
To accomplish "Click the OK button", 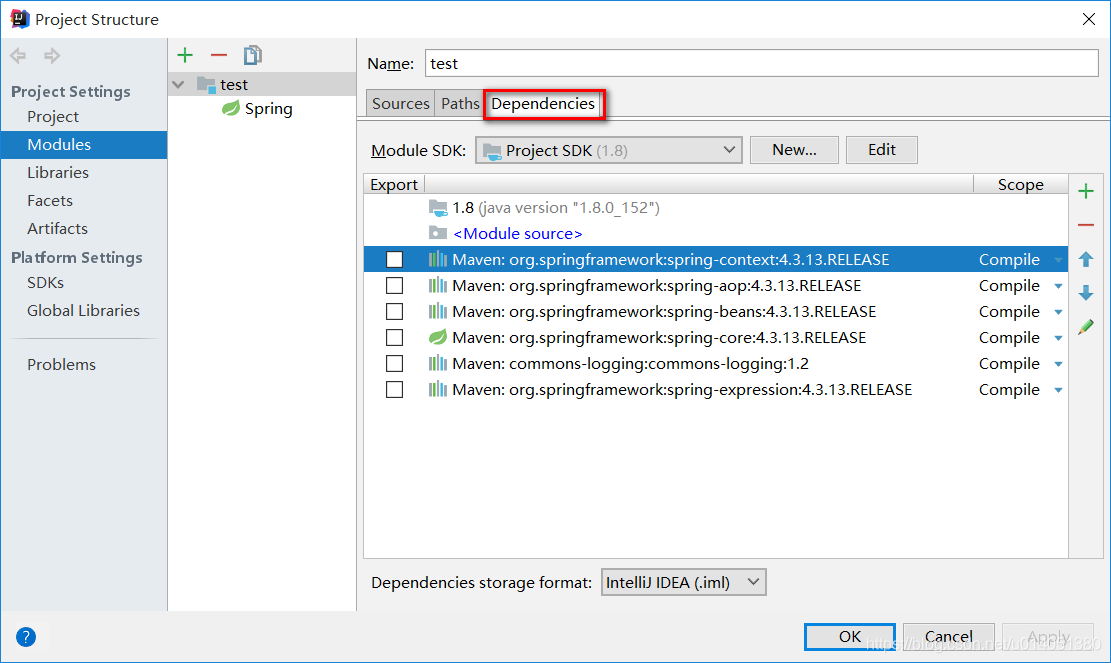I will tap(850, 637).
